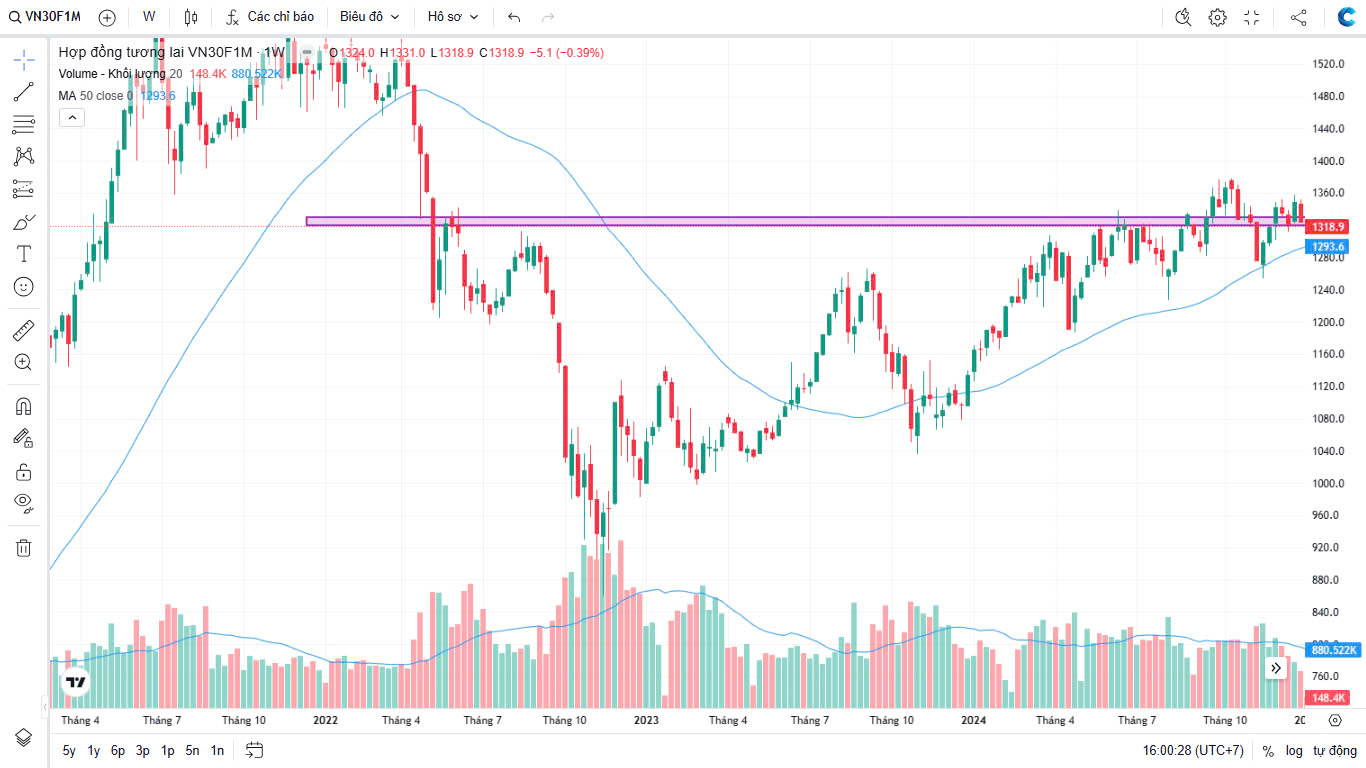Expand the Biểu đồ dropdown
This screenshot has width=1366, height=768.
point(369,17)
